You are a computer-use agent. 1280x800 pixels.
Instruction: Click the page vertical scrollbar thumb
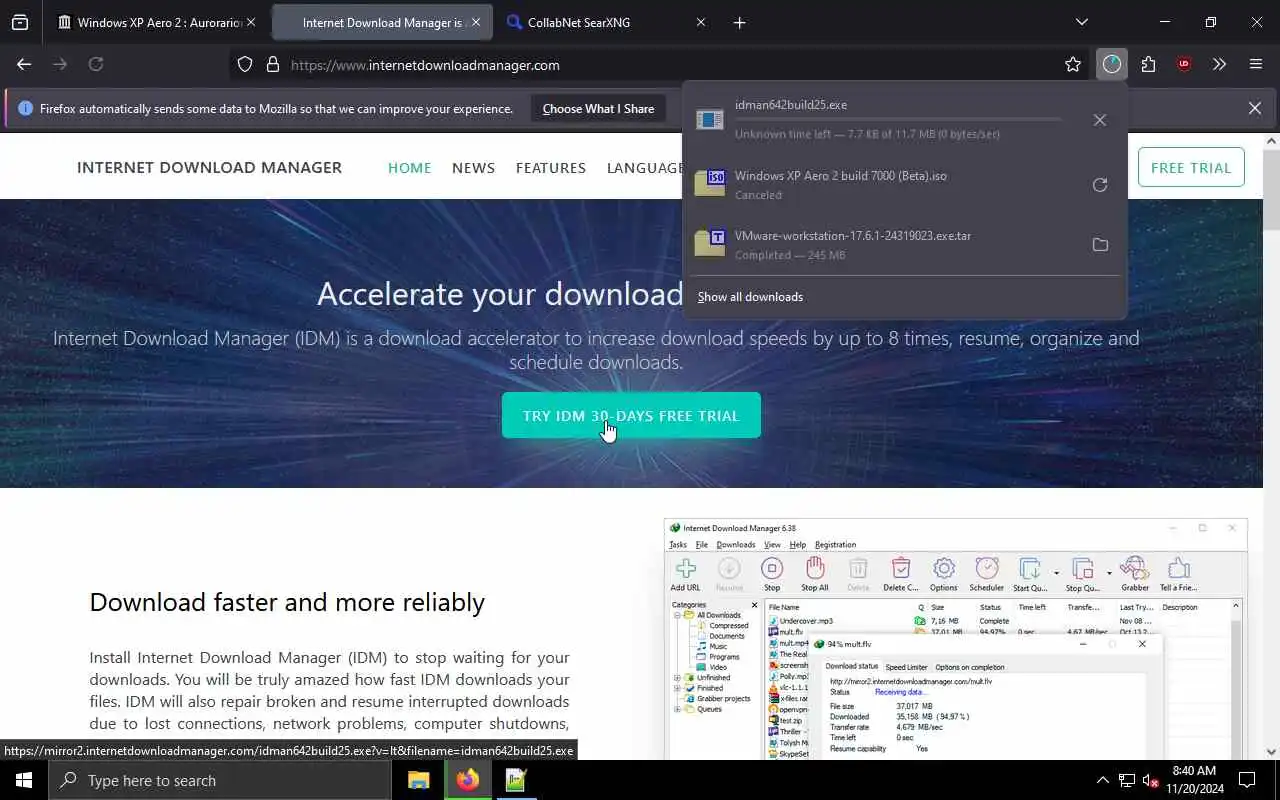pos(1271,192)
